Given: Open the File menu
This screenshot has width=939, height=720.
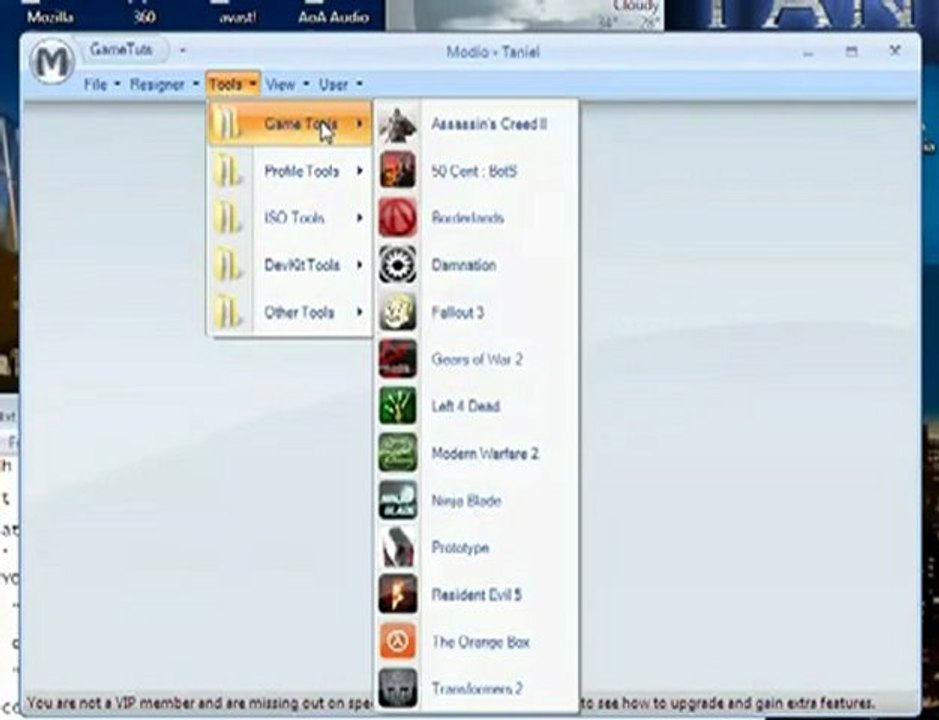Looking at the screenshot, I should [x=101, y=84].
